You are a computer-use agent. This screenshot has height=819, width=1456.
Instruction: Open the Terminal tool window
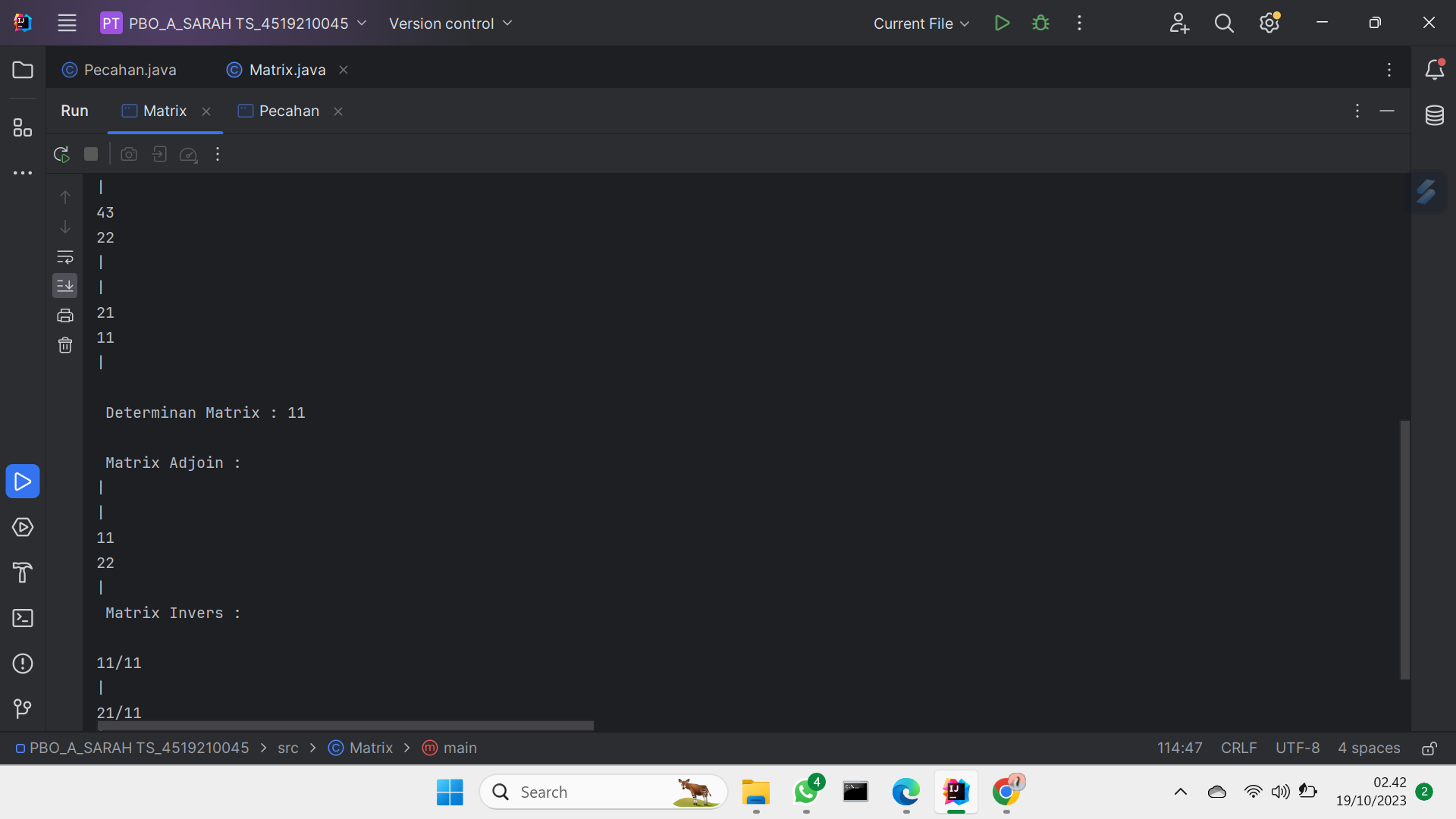(23, 618)
